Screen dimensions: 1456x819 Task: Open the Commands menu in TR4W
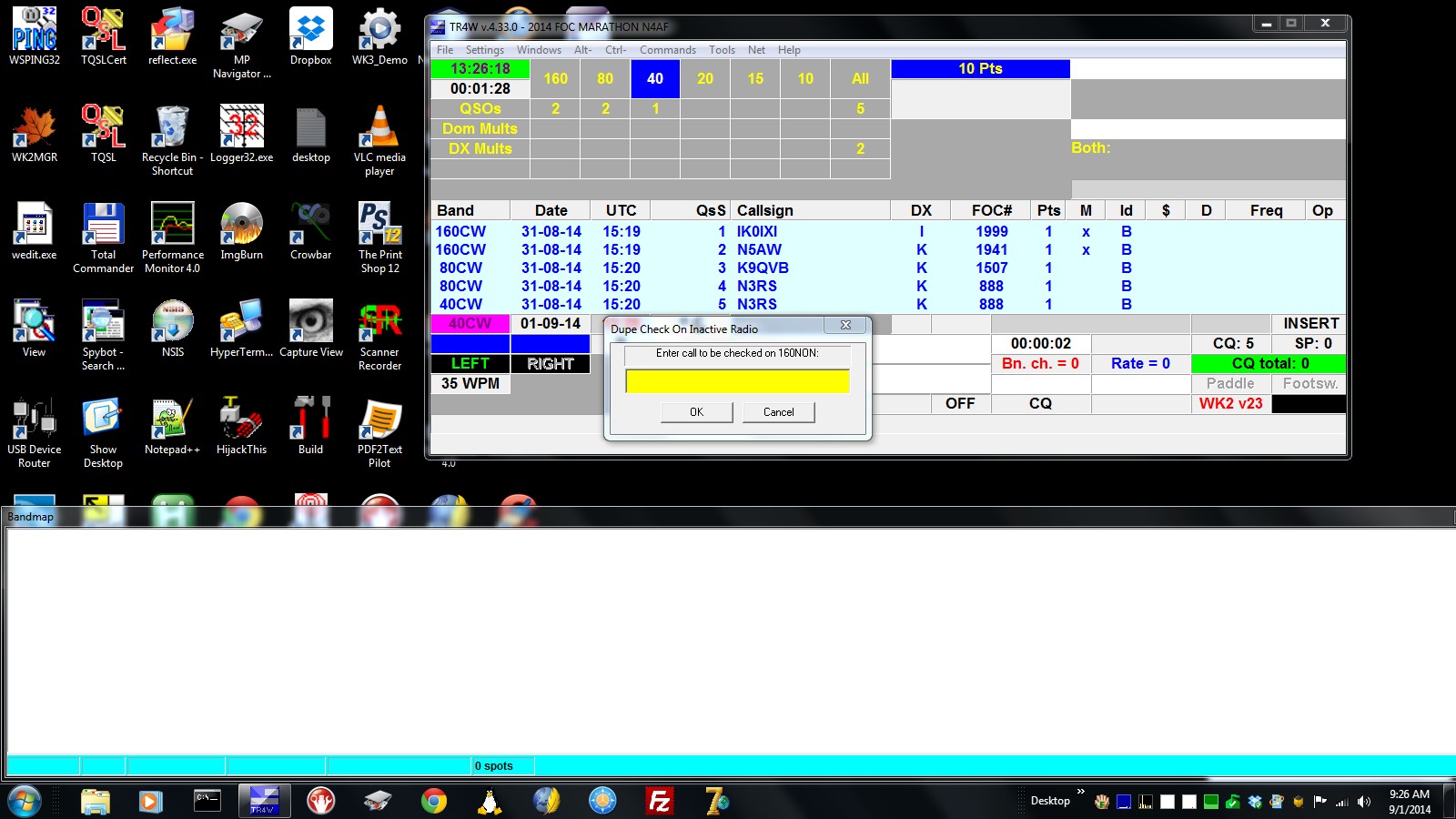(668, 50)
